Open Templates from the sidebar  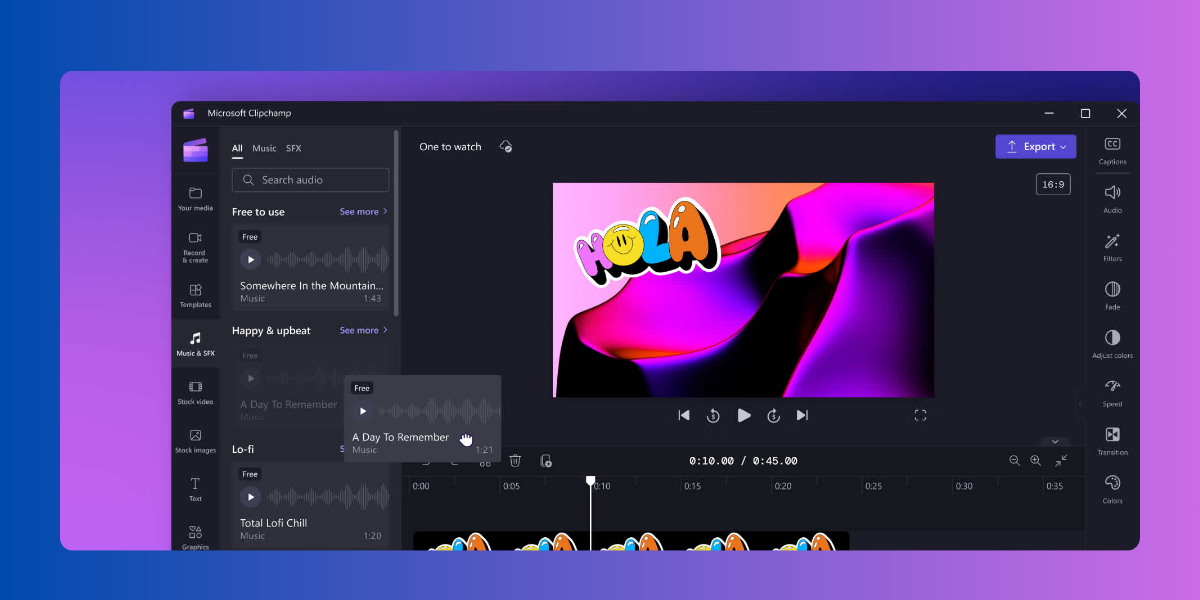(x=195, y=293)
